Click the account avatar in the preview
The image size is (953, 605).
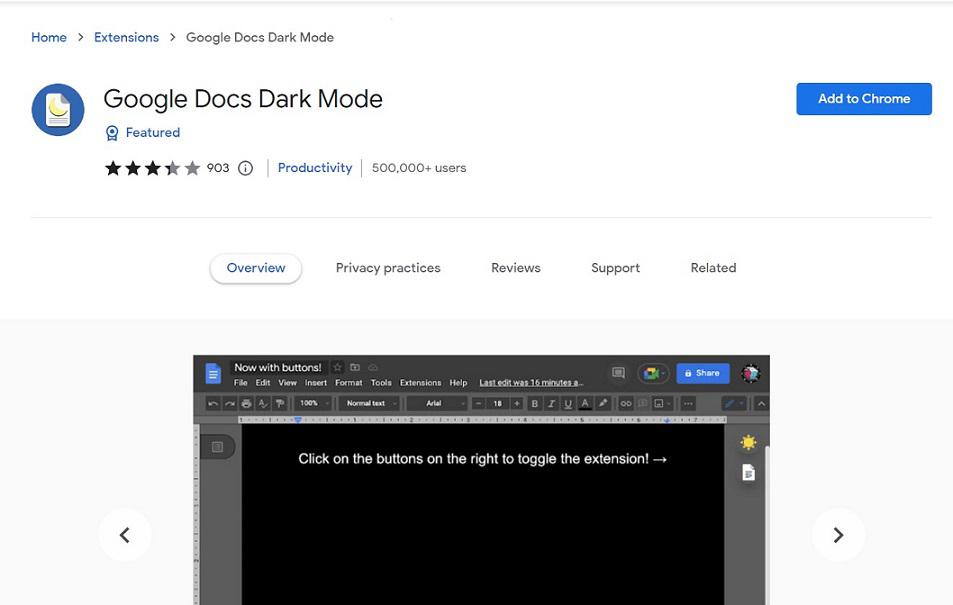coord(751,373)
